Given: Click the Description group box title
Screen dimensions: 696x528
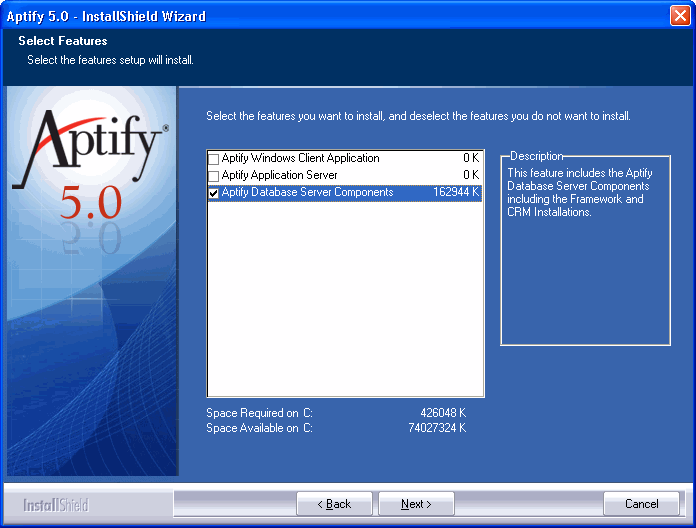Looking at the screenshot, I should click(536, 156).
